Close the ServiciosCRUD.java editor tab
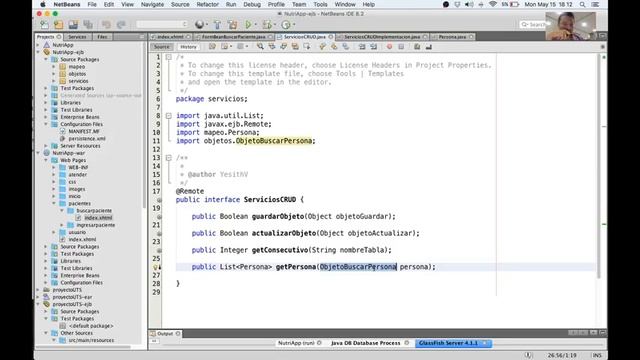The width and height of the screenshot is (640, 360). 331,37
